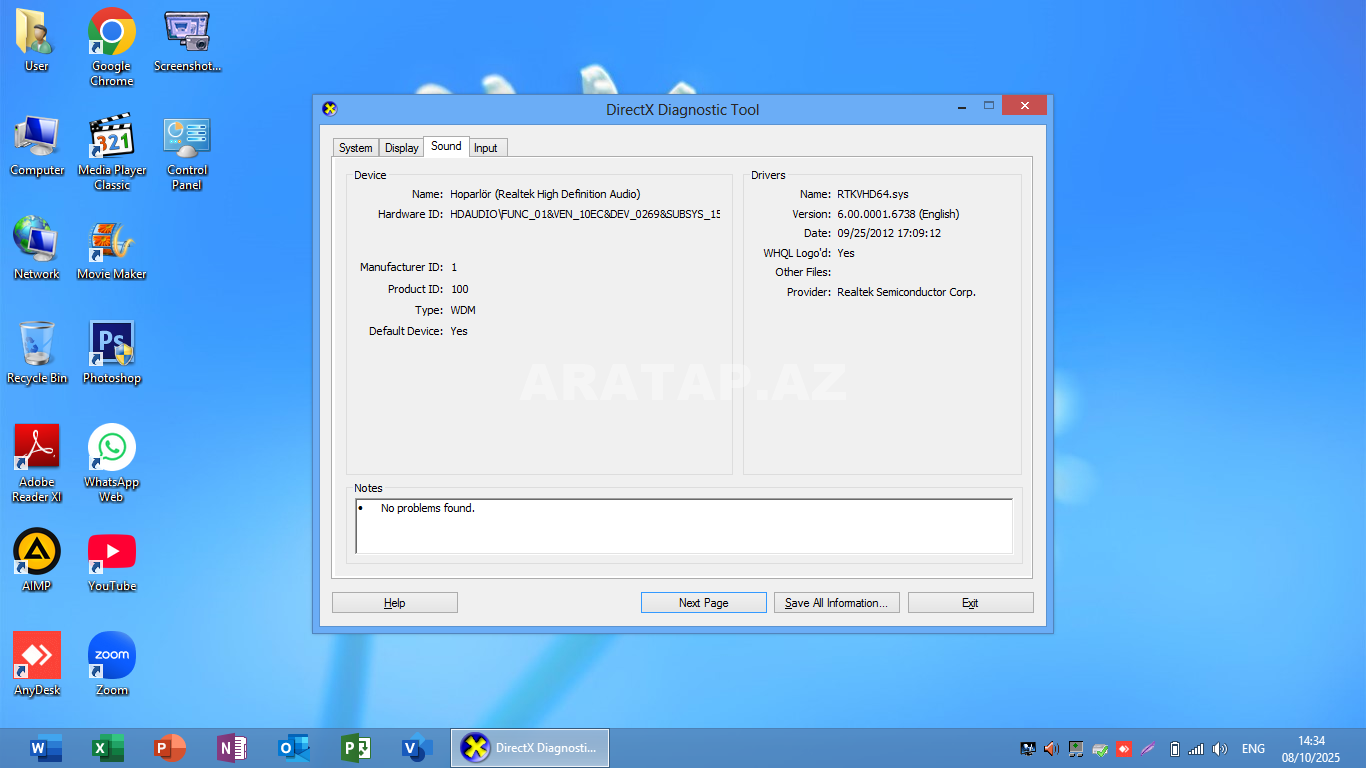Open Project from the taskbar

[x=354, y=748]
